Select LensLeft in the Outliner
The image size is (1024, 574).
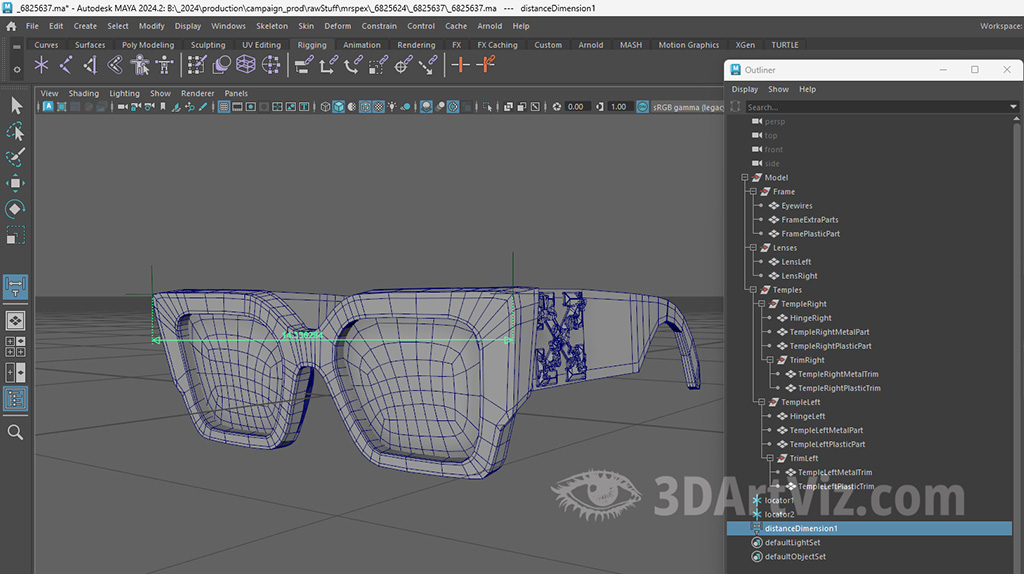pyautogui.click(x=796, y=262)
